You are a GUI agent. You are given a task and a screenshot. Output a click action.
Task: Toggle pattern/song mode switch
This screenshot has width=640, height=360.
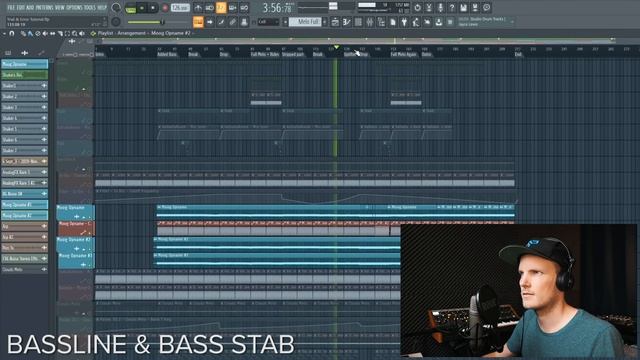[130, 8]
